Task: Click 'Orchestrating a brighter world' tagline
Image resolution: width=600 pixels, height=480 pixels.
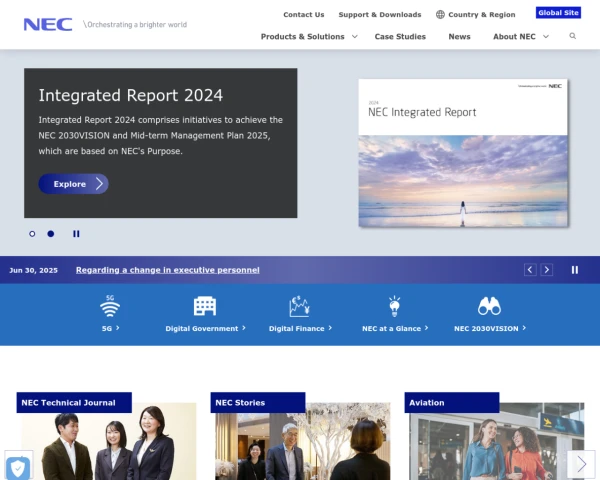Action: 135,24
